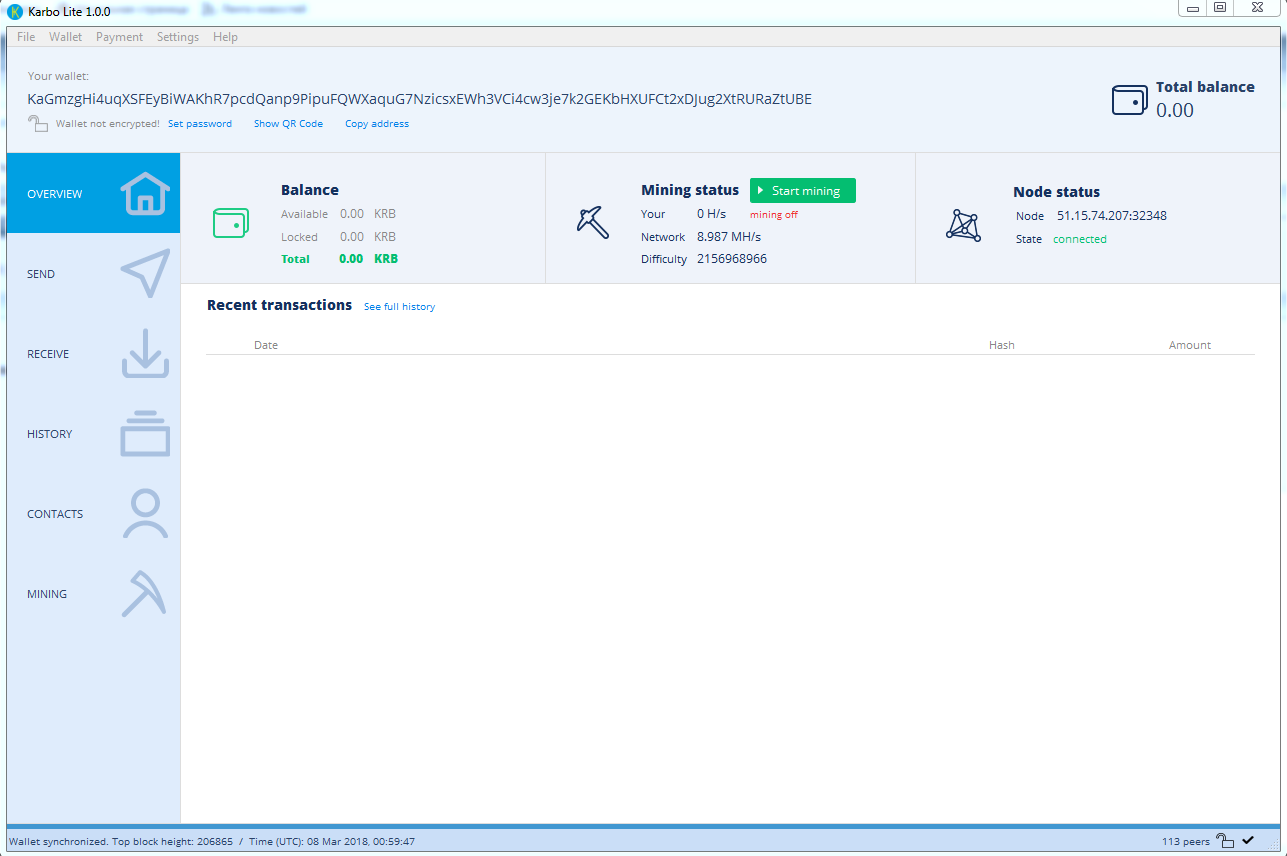Open the File menu
Image resolution: width=1287 pixels, height=856 pixels.
(x=26, y=37)
